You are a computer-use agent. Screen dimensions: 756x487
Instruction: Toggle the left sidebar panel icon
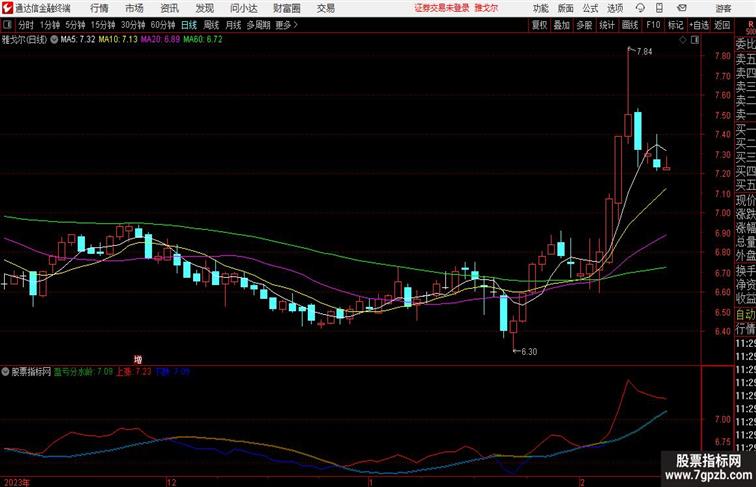tap(7, 25)
